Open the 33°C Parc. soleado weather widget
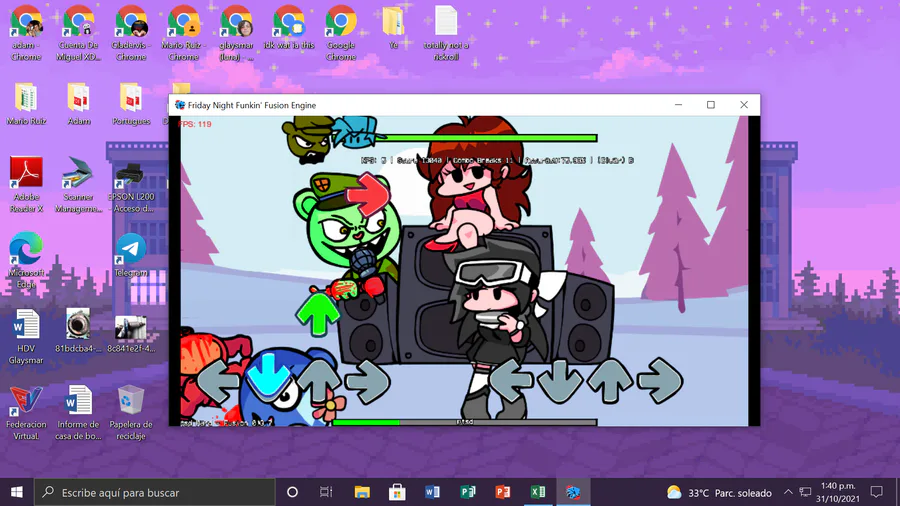Screen dimensions: 900x506 point(719,493)
